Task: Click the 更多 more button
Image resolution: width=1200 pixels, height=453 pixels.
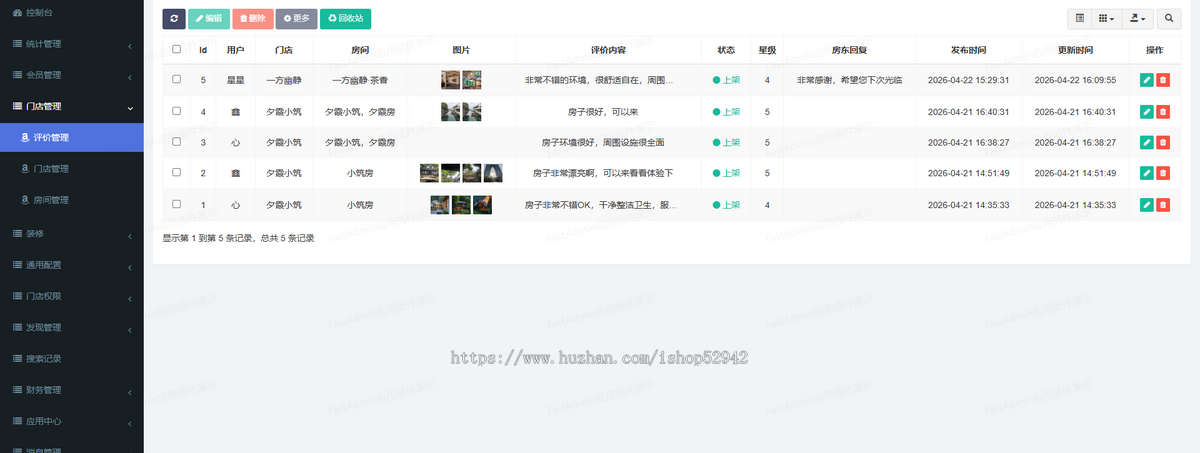Action: 297,18
